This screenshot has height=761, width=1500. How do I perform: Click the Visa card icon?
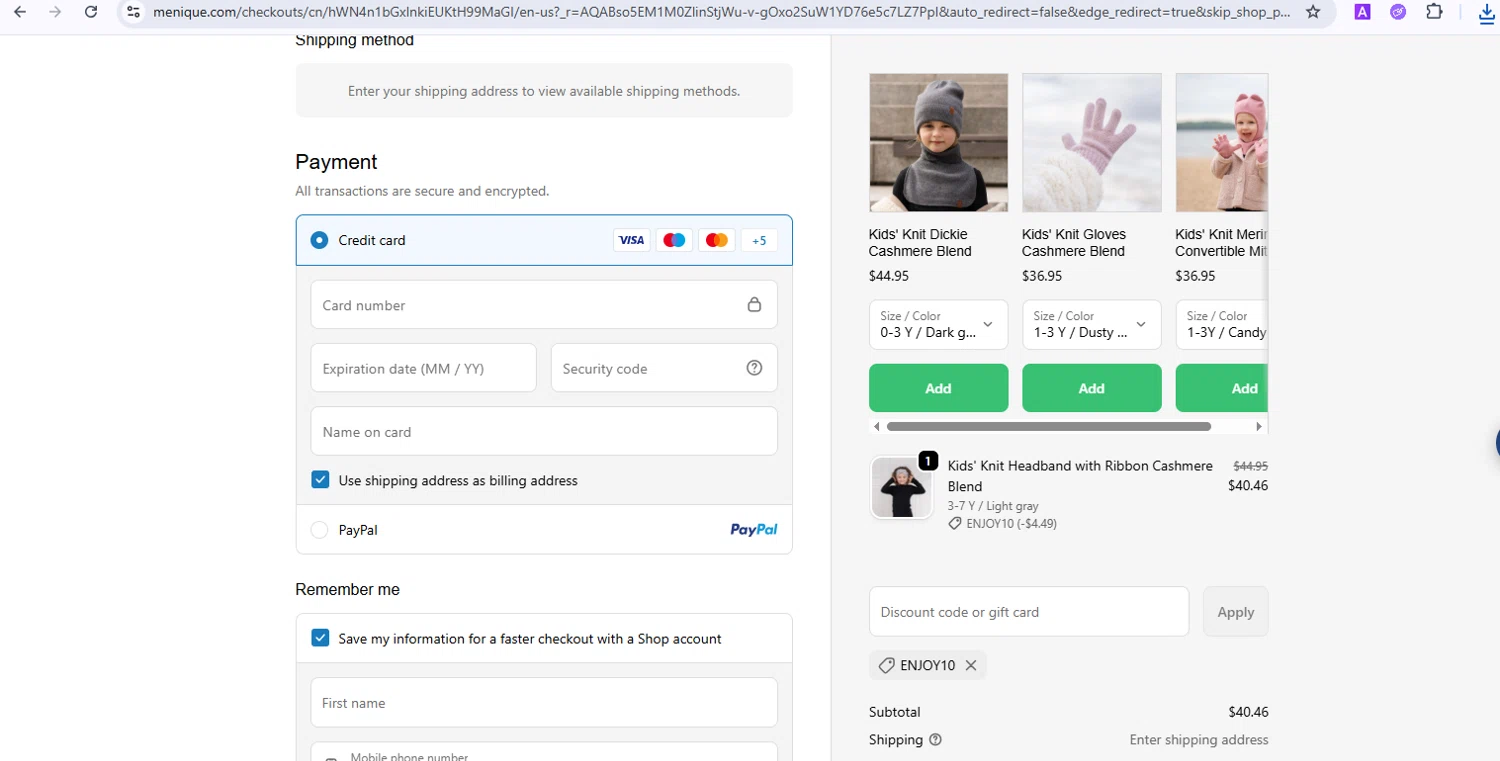click(631, 240)
